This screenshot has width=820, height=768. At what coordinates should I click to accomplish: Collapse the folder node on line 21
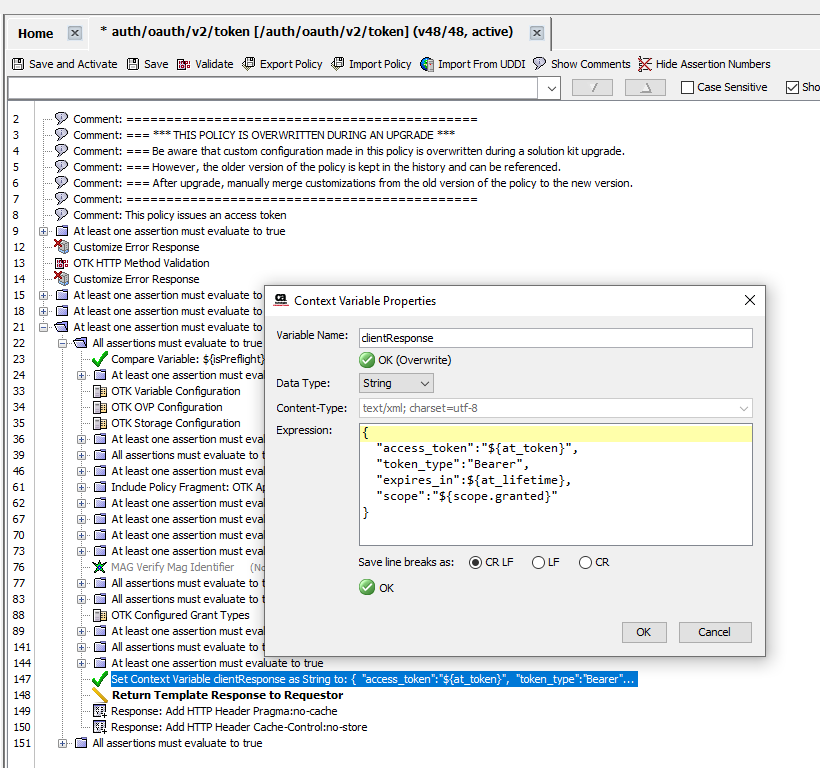(x=45, y=327)
